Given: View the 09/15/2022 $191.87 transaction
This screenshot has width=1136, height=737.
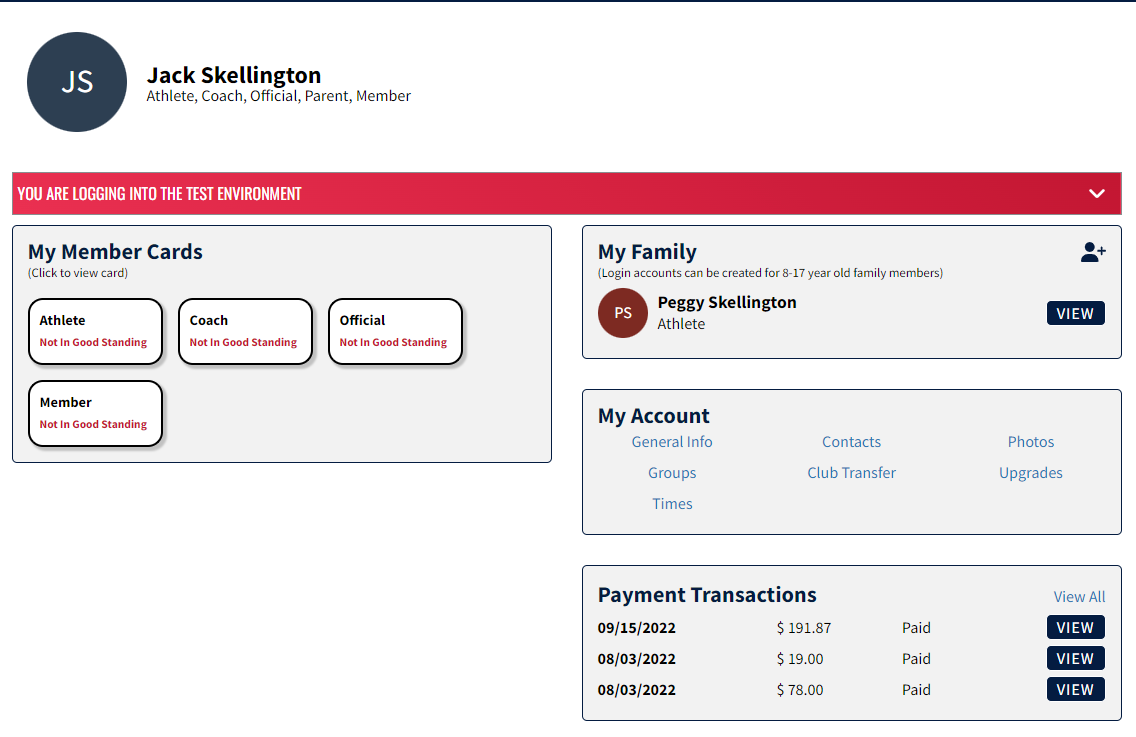Looking at the screenshot, I should tap(1075, 628).
